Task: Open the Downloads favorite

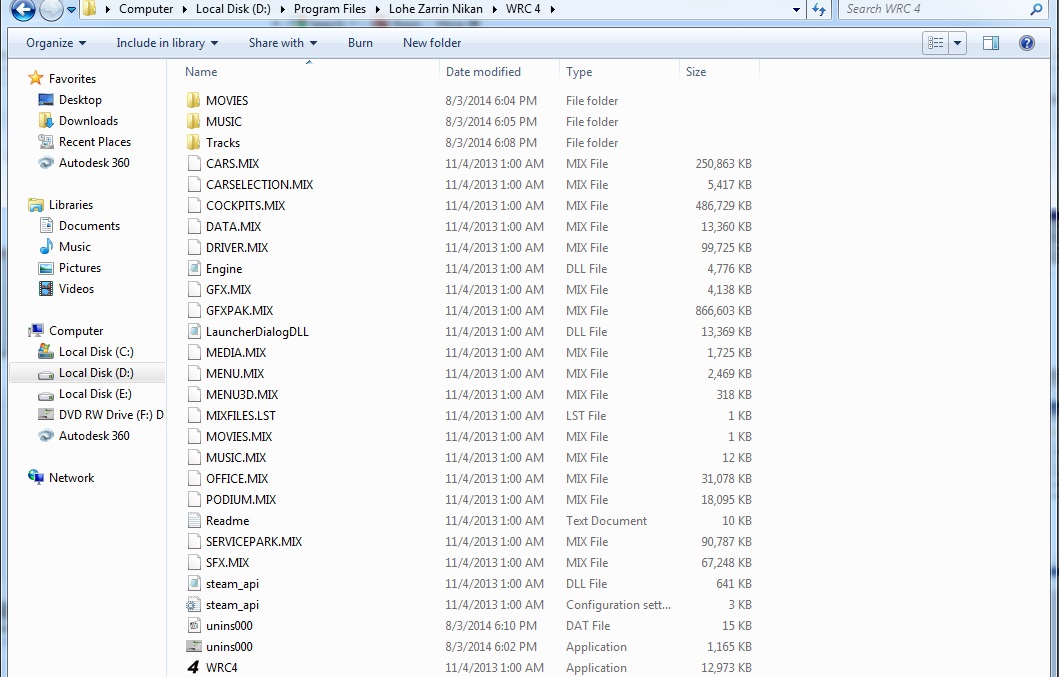Action: coord(88,120)
